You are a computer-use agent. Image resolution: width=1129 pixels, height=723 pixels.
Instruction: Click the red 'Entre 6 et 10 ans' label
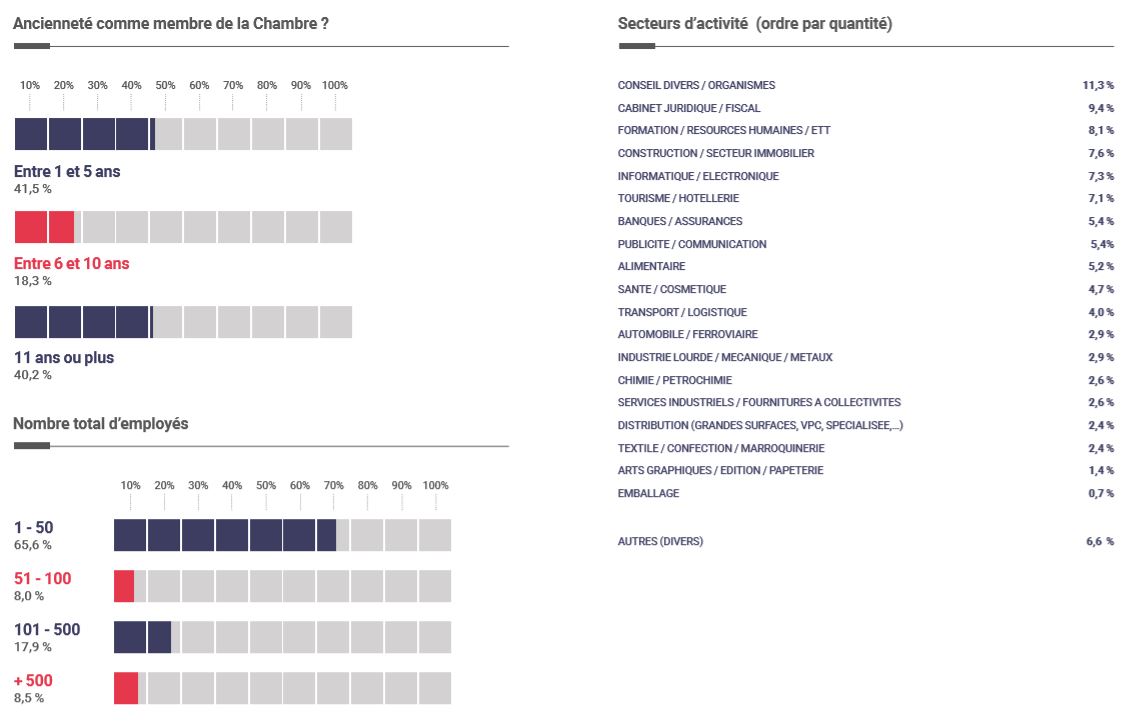pos(71,264)
